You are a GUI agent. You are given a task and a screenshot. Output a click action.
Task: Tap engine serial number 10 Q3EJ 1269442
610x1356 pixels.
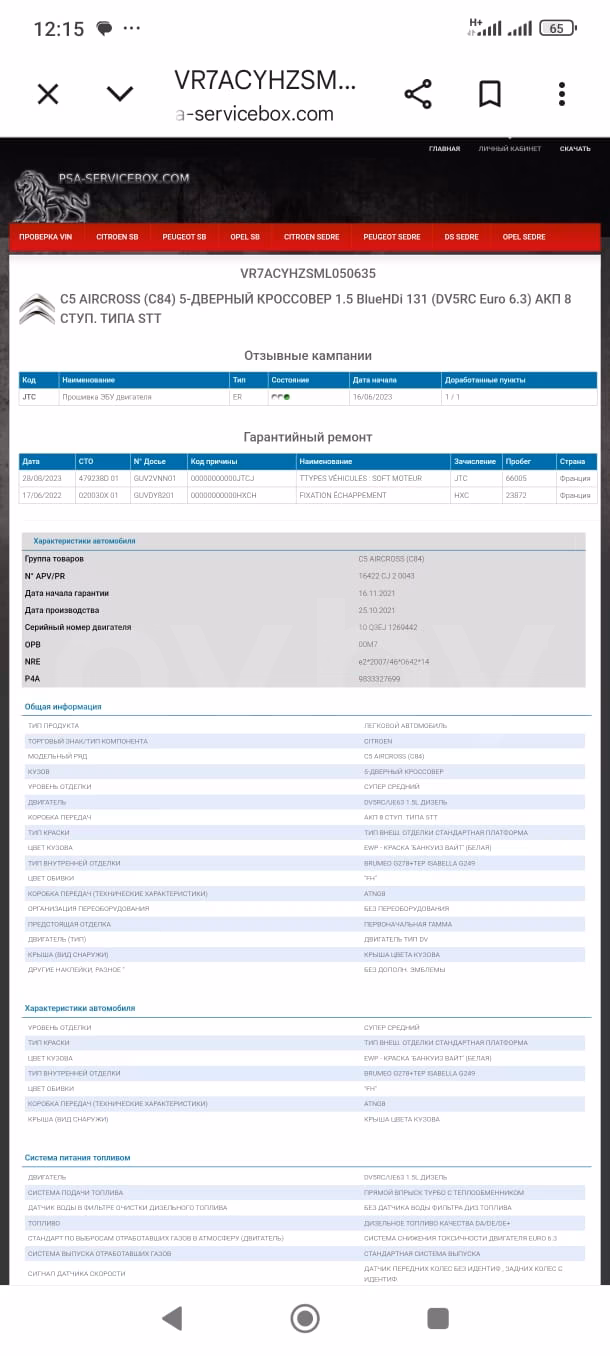point(388,627)
